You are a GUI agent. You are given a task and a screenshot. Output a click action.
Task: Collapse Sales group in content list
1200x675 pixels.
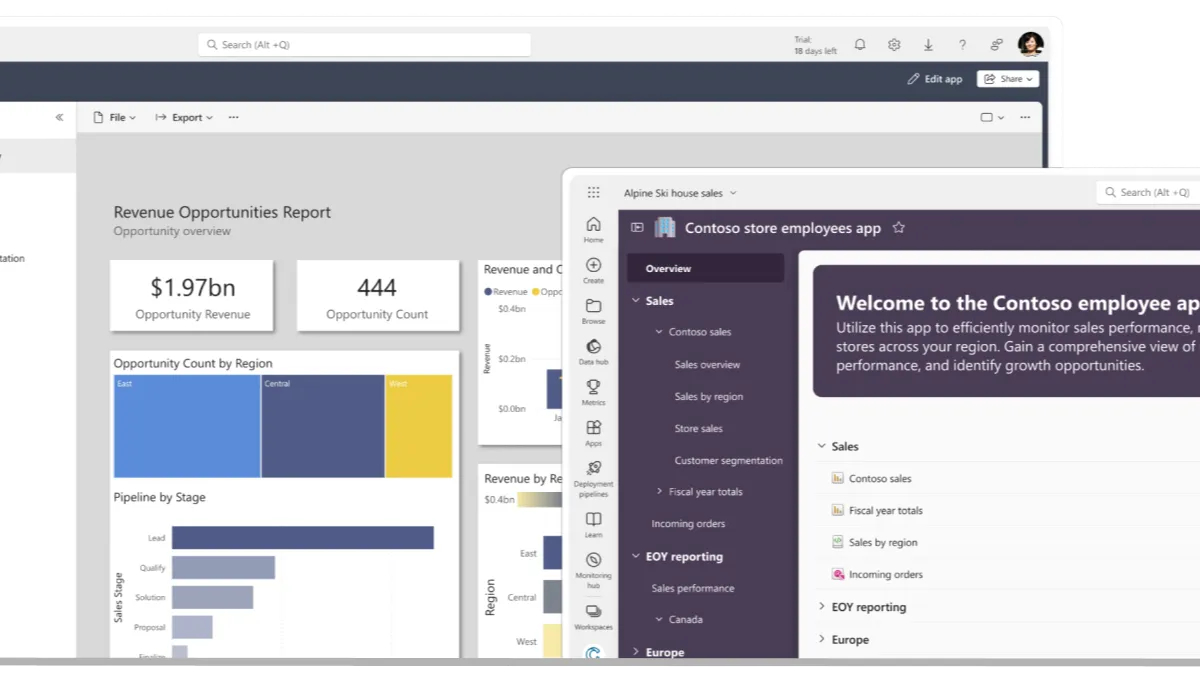click(x=821, y=447)
